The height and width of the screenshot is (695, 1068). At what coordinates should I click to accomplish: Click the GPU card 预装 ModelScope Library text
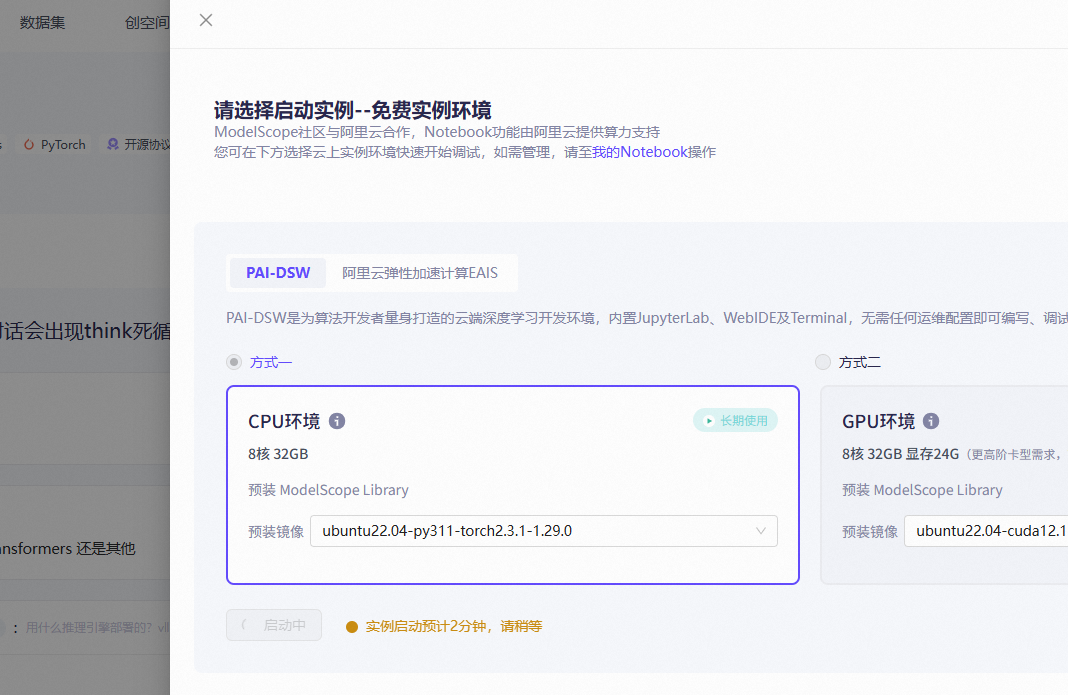(x=922, y=490)
